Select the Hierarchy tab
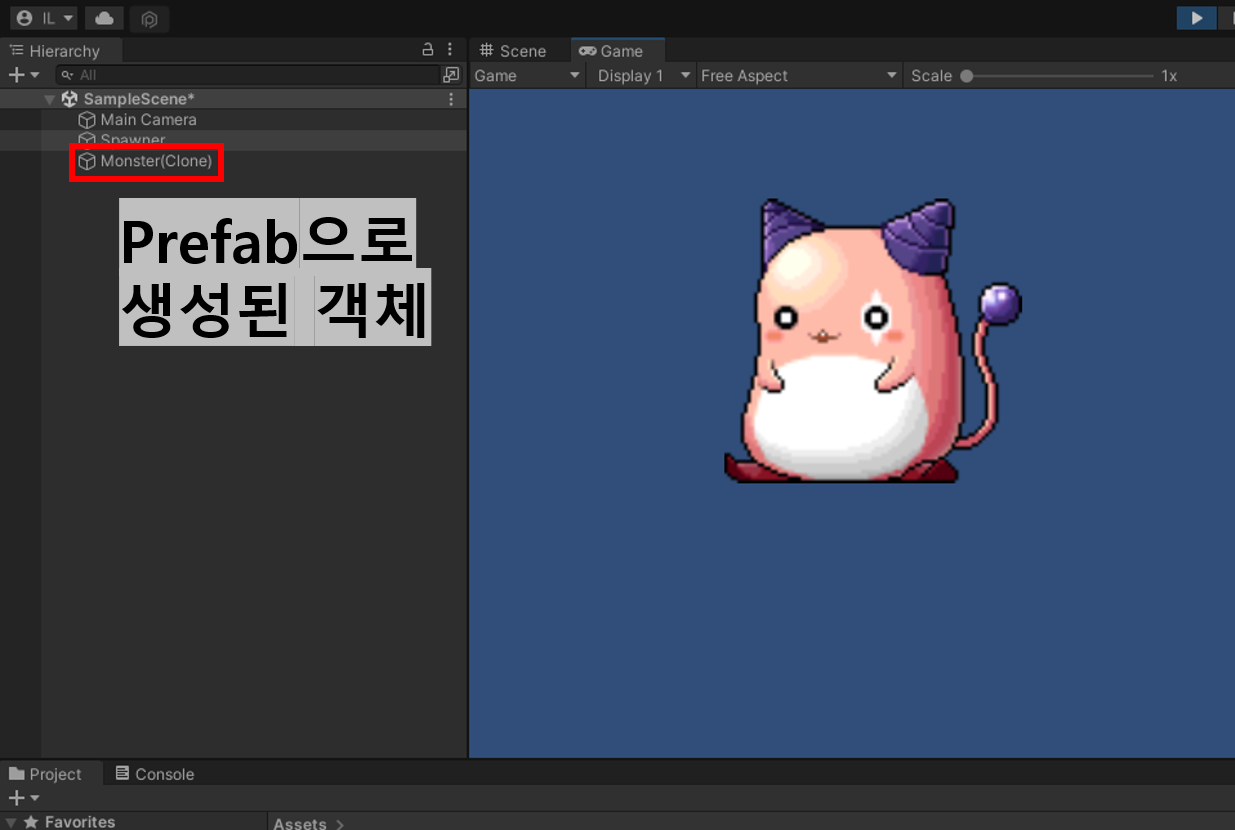Image resolution: width=1235 pixels, height=830 pixels. [55, 51]
